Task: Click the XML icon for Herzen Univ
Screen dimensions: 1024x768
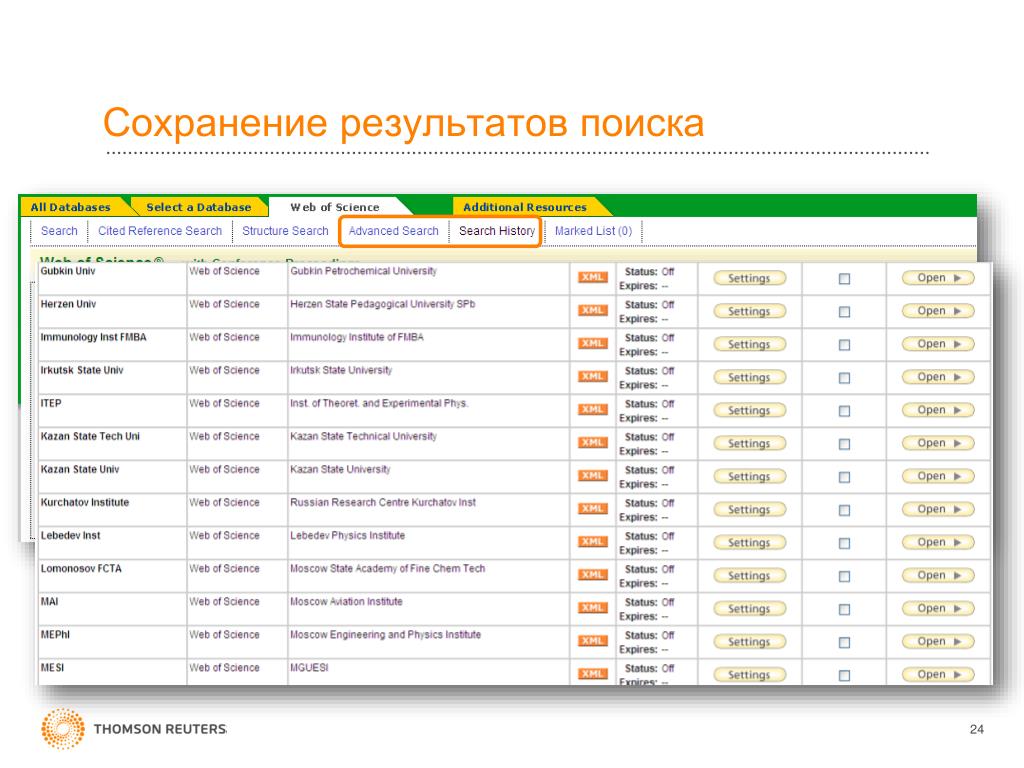Action: pyautogui.click(x=592, y=311)
